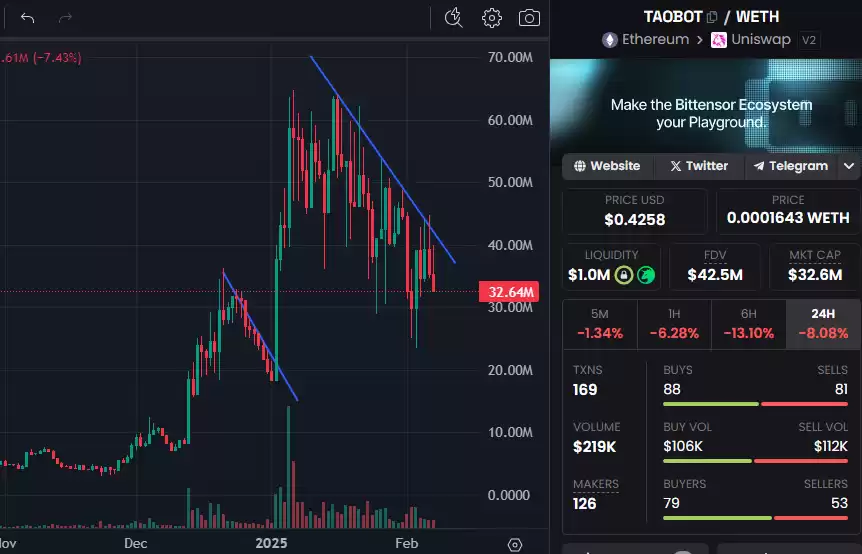Click the buy/sell volume ratio bar

(x=755, y=461)
